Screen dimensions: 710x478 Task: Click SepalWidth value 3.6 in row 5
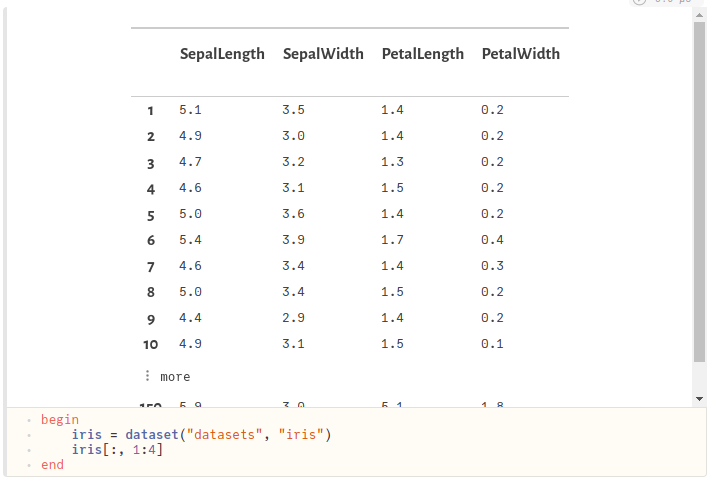(293, 214)
